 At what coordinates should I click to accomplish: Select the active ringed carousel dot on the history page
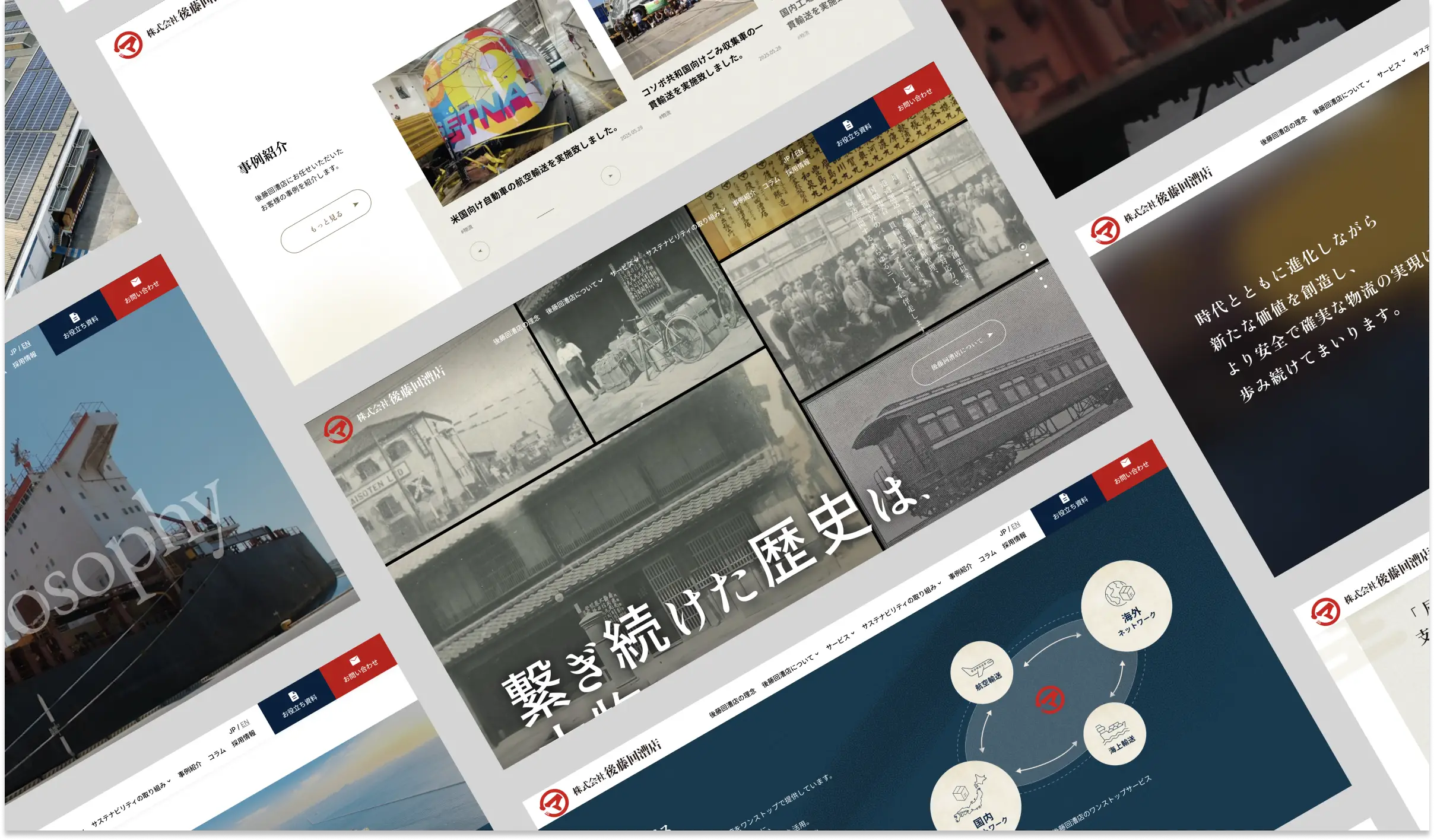click(x=1023, y=247)
